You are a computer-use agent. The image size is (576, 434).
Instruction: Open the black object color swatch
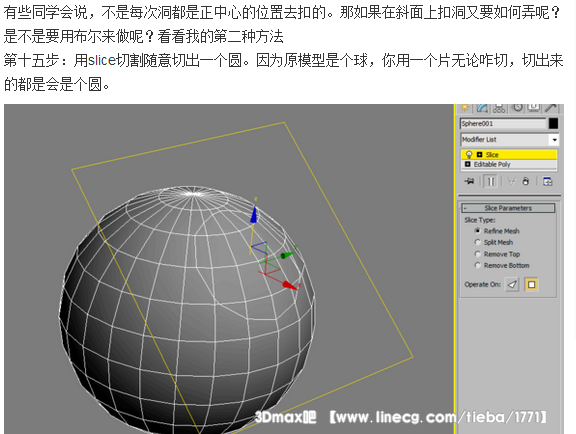coord(553,123)
